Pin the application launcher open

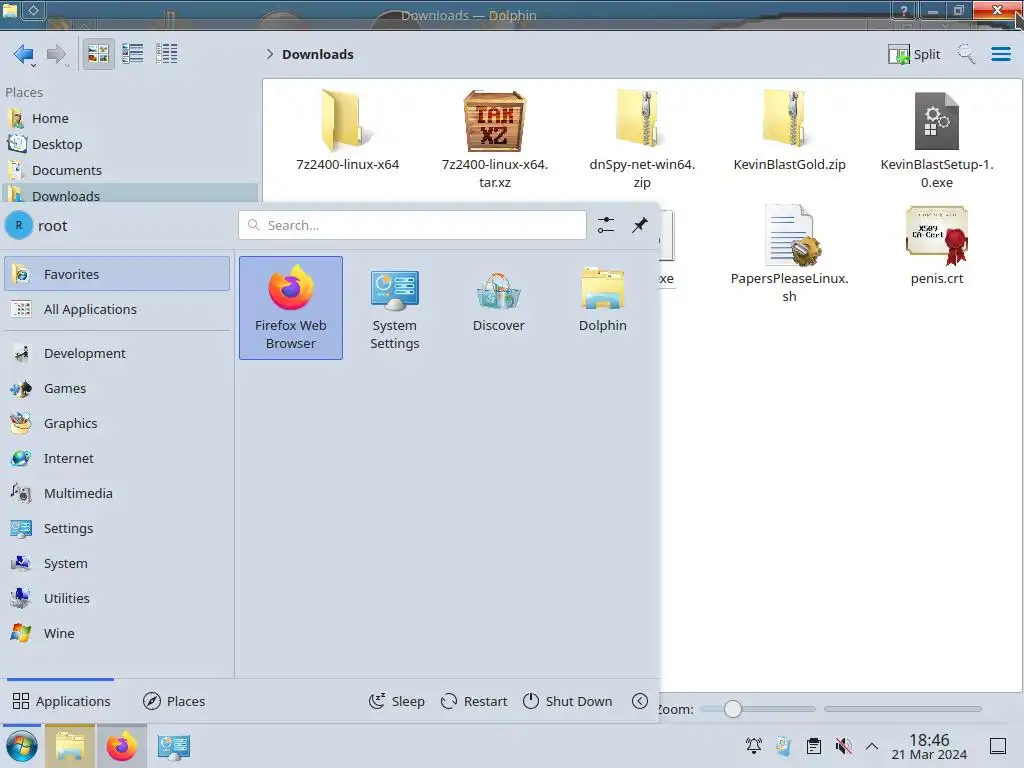[640, 225]
